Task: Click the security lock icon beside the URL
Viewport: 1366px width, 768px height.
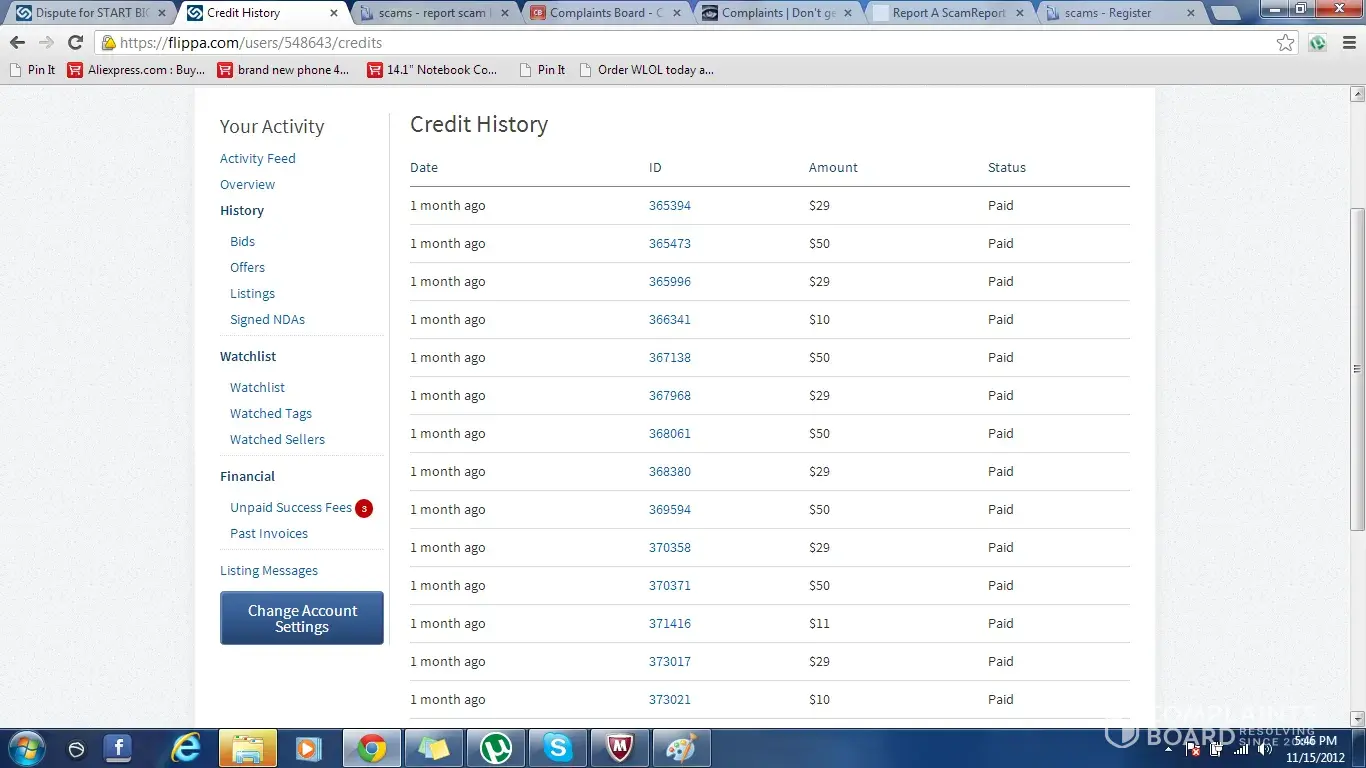Action: [x=108, y=43]
